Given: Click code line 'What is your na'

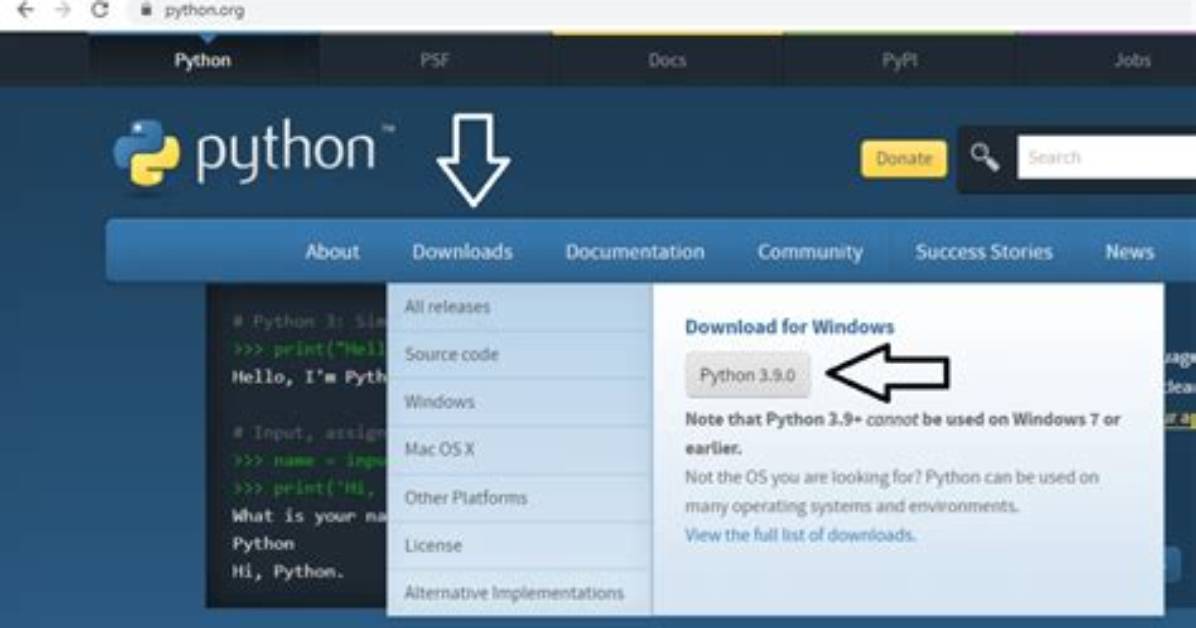Looking at the screenshot, I should tap(309, 516).
